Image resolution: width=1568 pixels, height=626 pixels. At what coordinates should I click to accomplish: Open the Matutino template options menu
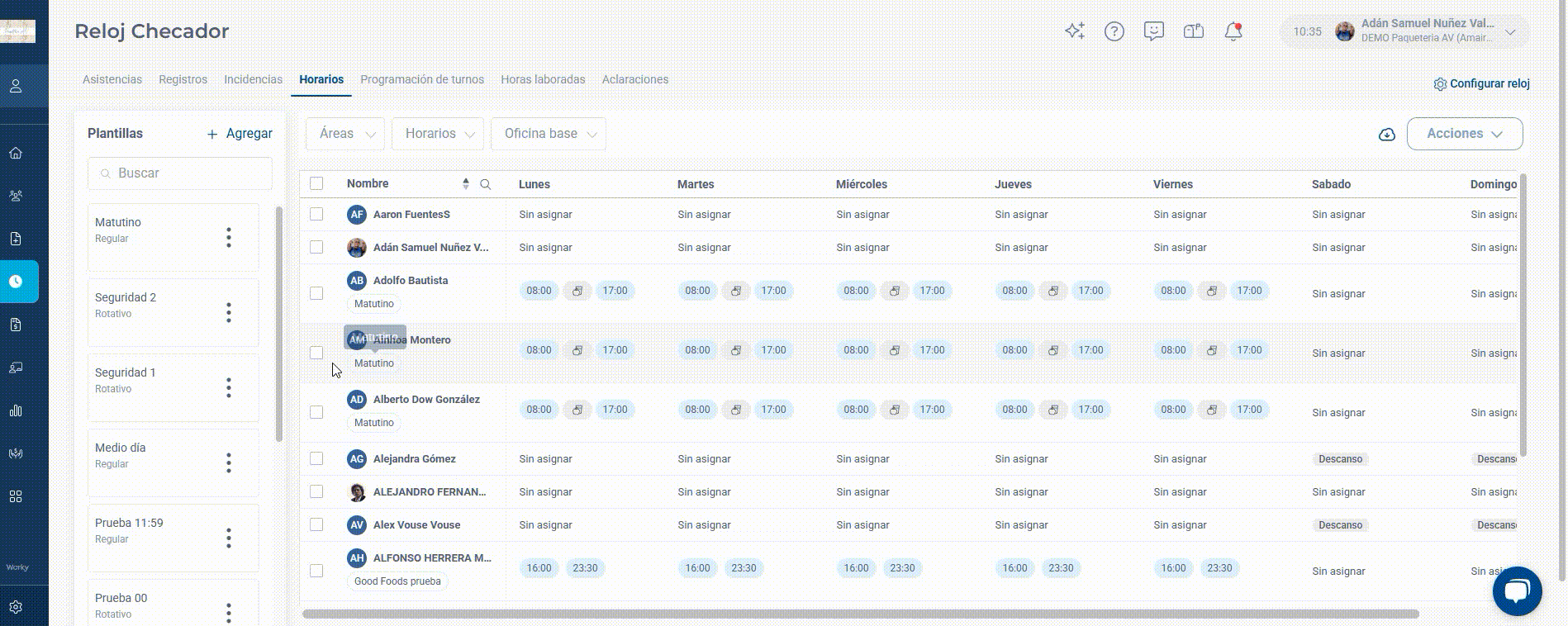[229, 238]
